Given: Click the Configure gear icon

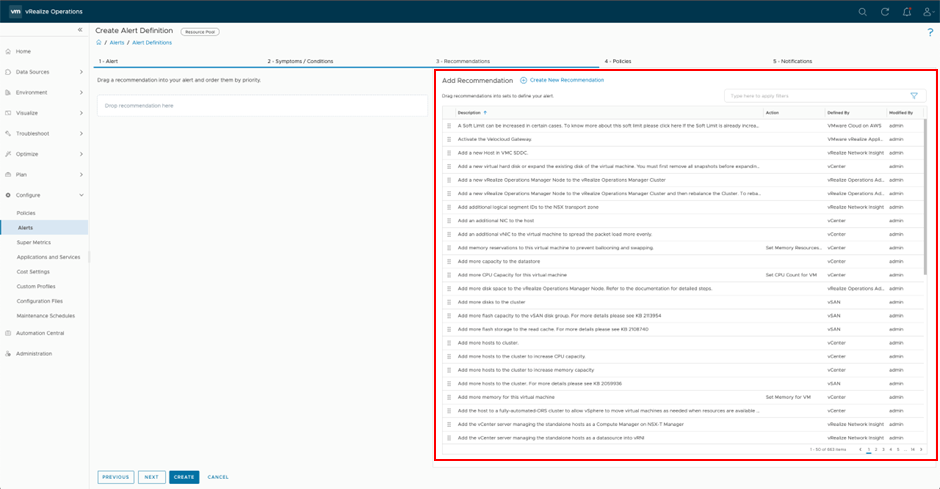Looking at the screenshot, I should click(8, 195).
